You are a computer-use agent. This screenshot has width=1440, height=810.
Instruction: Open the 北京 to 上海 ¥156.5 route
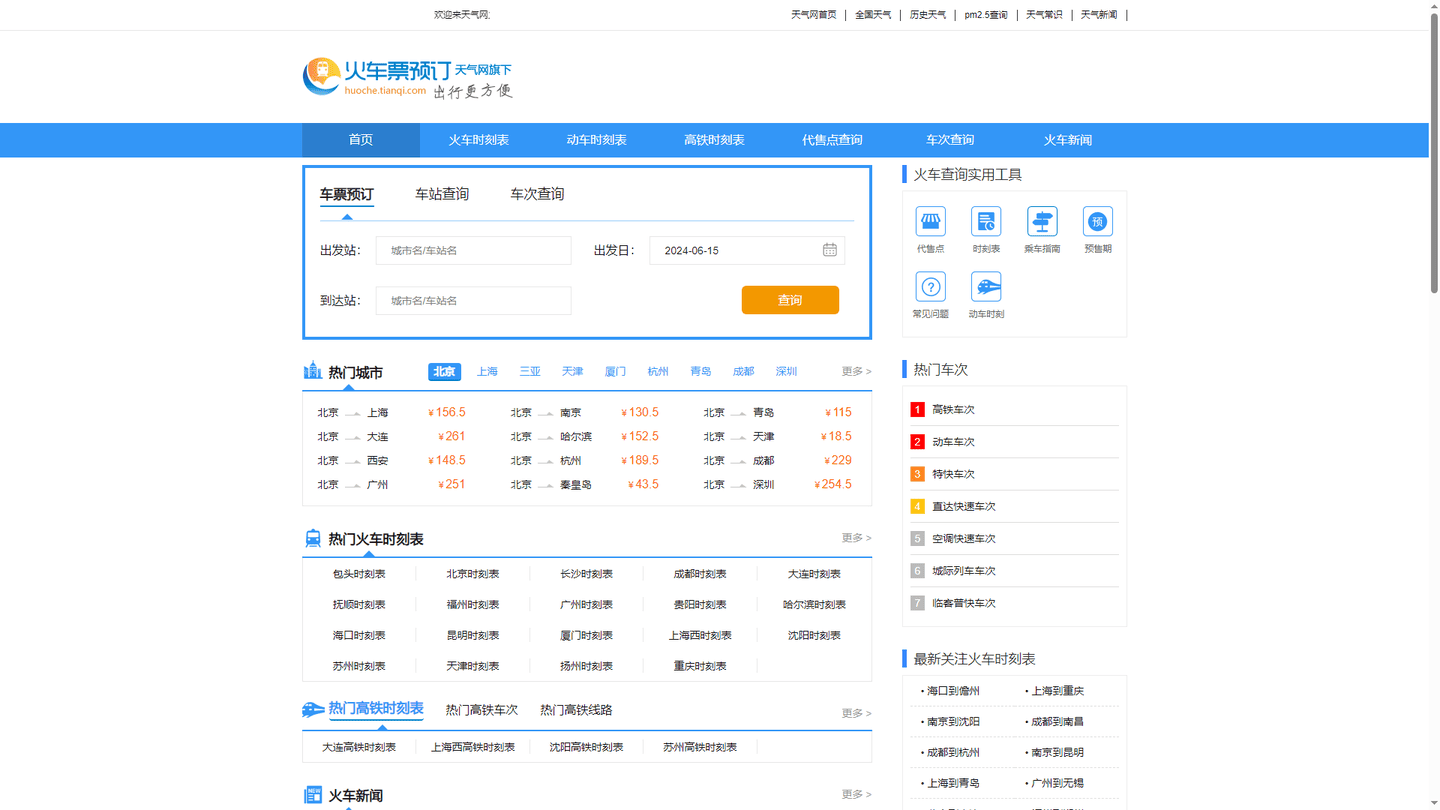tap(392, 412)
